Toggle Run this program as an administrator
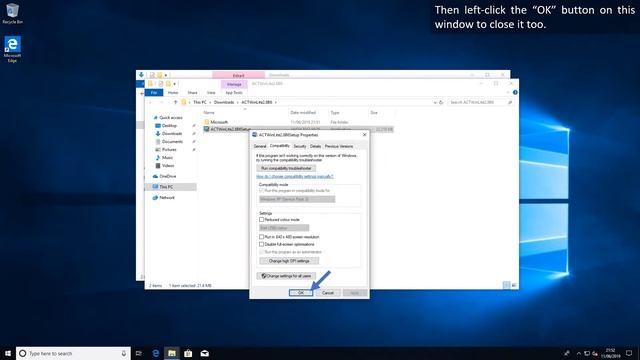Image resolution: width=640 pixels, height=360 pixels. pyautogui.click(x=262, y=252)
